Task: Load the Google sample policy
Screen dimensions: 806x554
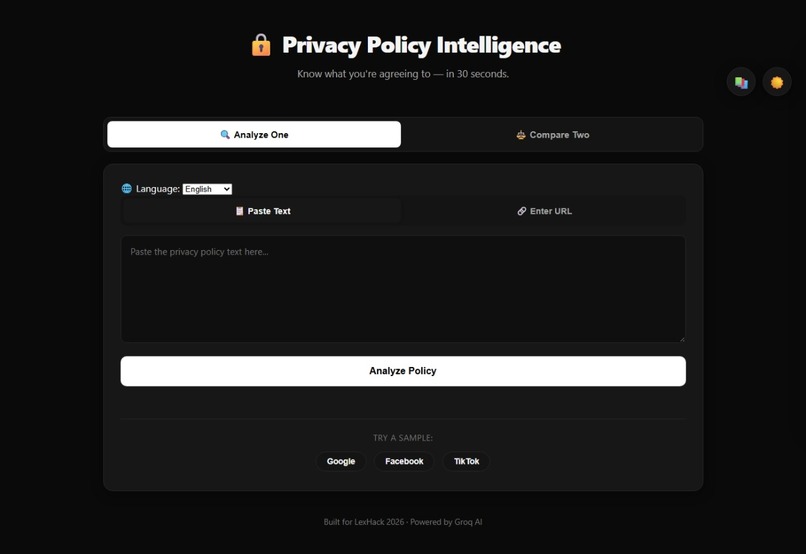Action: 341,461
